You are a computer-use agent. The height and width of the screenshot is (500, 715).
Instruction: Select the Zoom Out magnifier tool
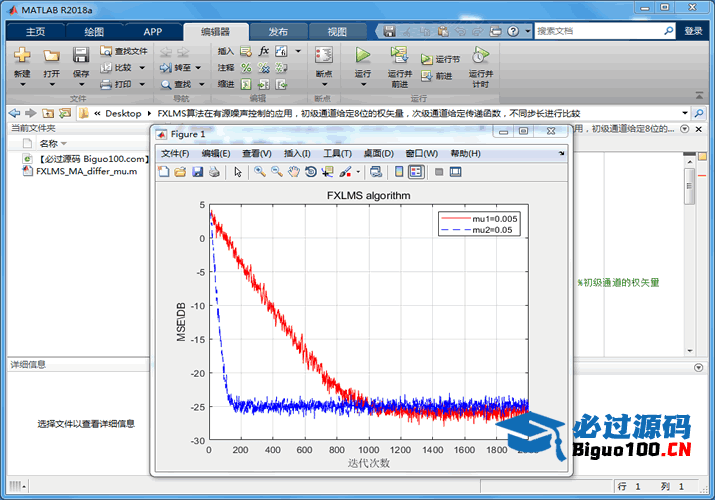pyautogui.click(x=277, y=172)
